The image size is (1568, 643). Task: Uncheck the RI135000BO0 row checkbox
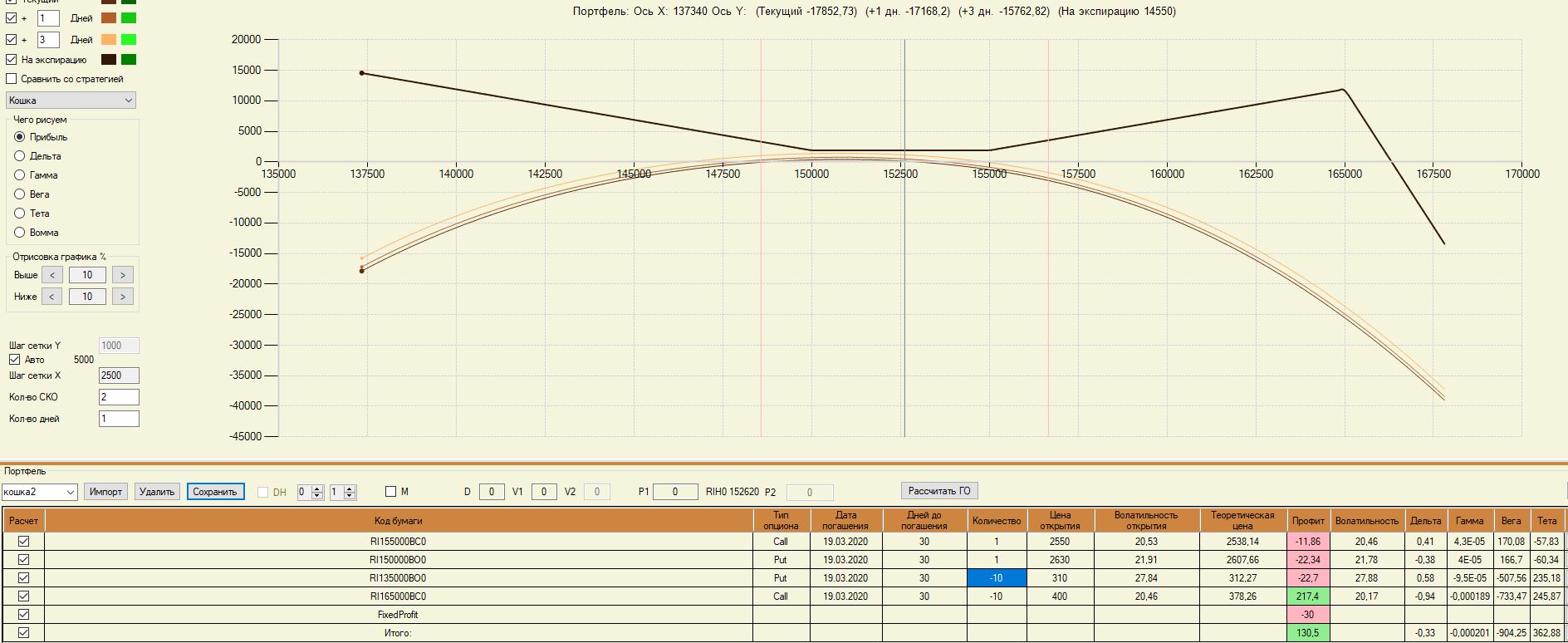24,577
